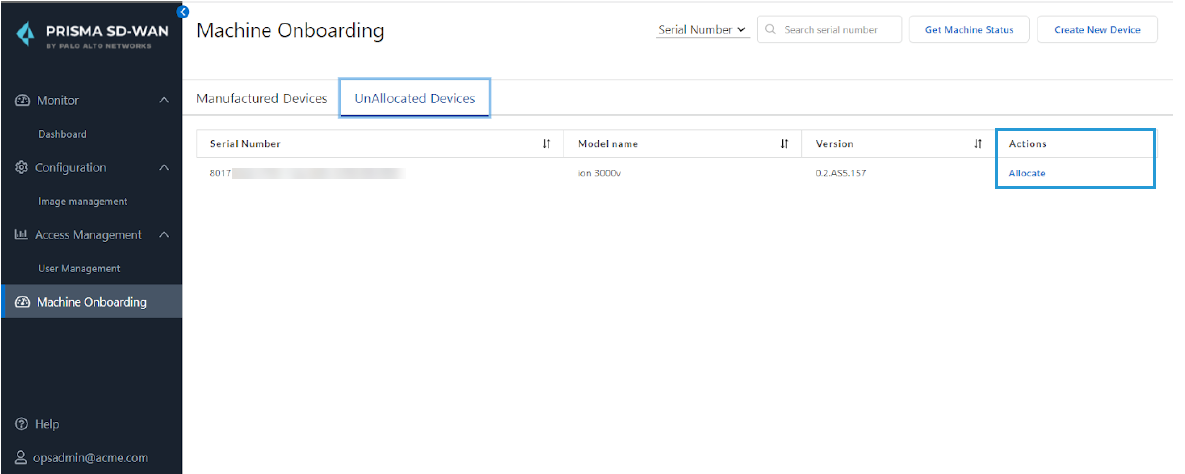Click the Monitor section label

[57, 101]
